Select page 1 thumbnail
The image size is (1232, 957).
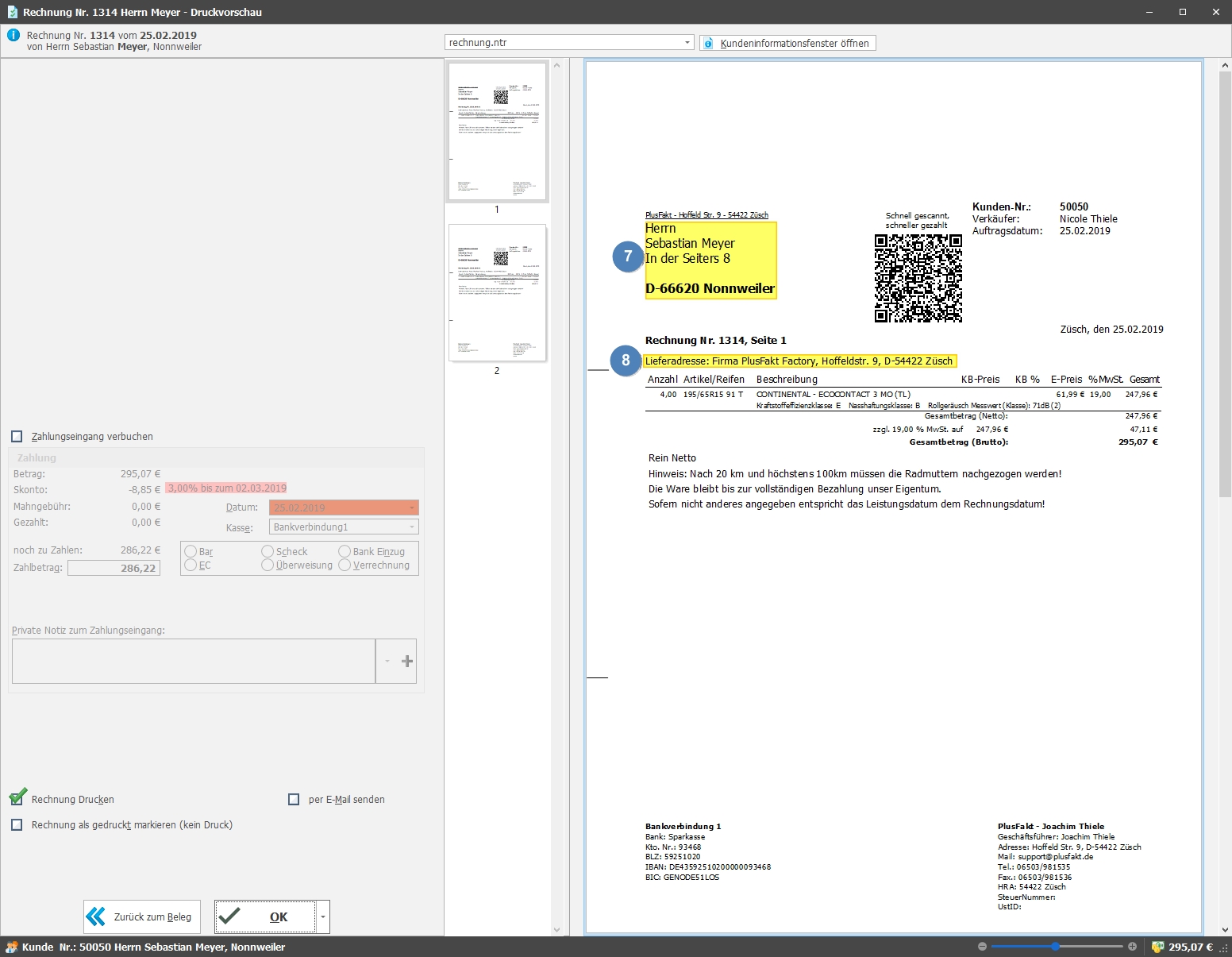pos(497,131)
